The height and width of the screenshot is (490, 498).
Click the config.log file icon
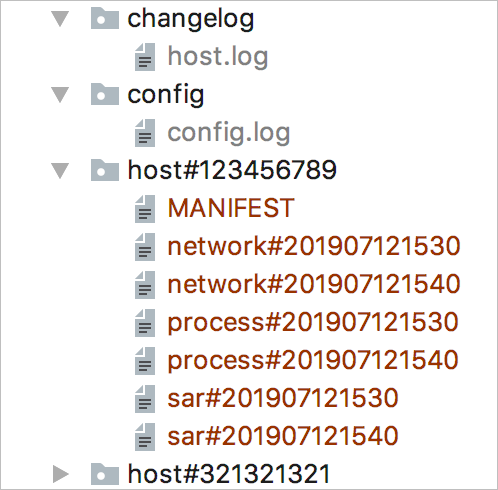click(x=145, y=133)
